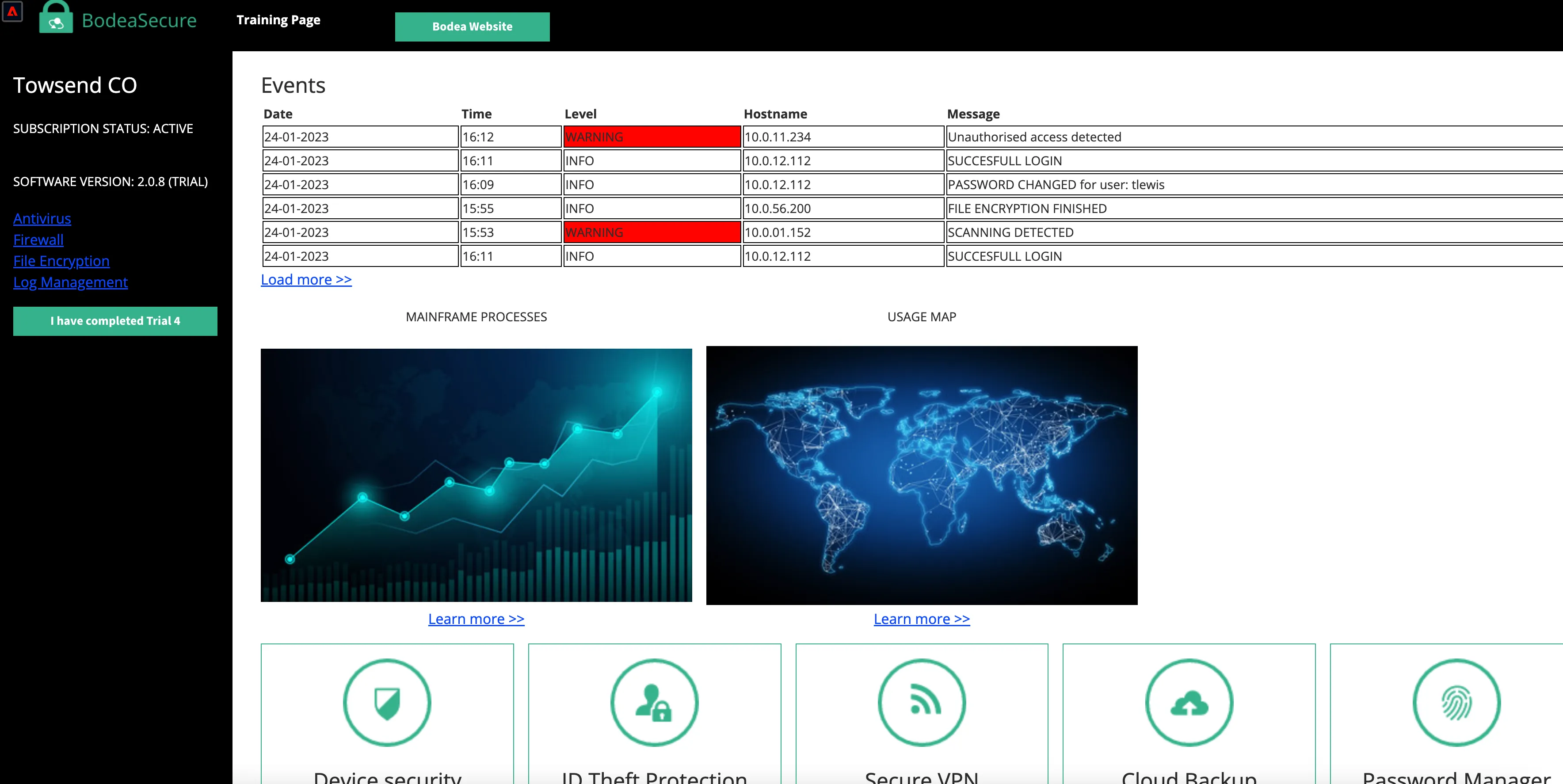1563x784 pixels.
Task: Click the FILE ENCRYPTION FINISHED message
Action: (x=1027, y=209)
